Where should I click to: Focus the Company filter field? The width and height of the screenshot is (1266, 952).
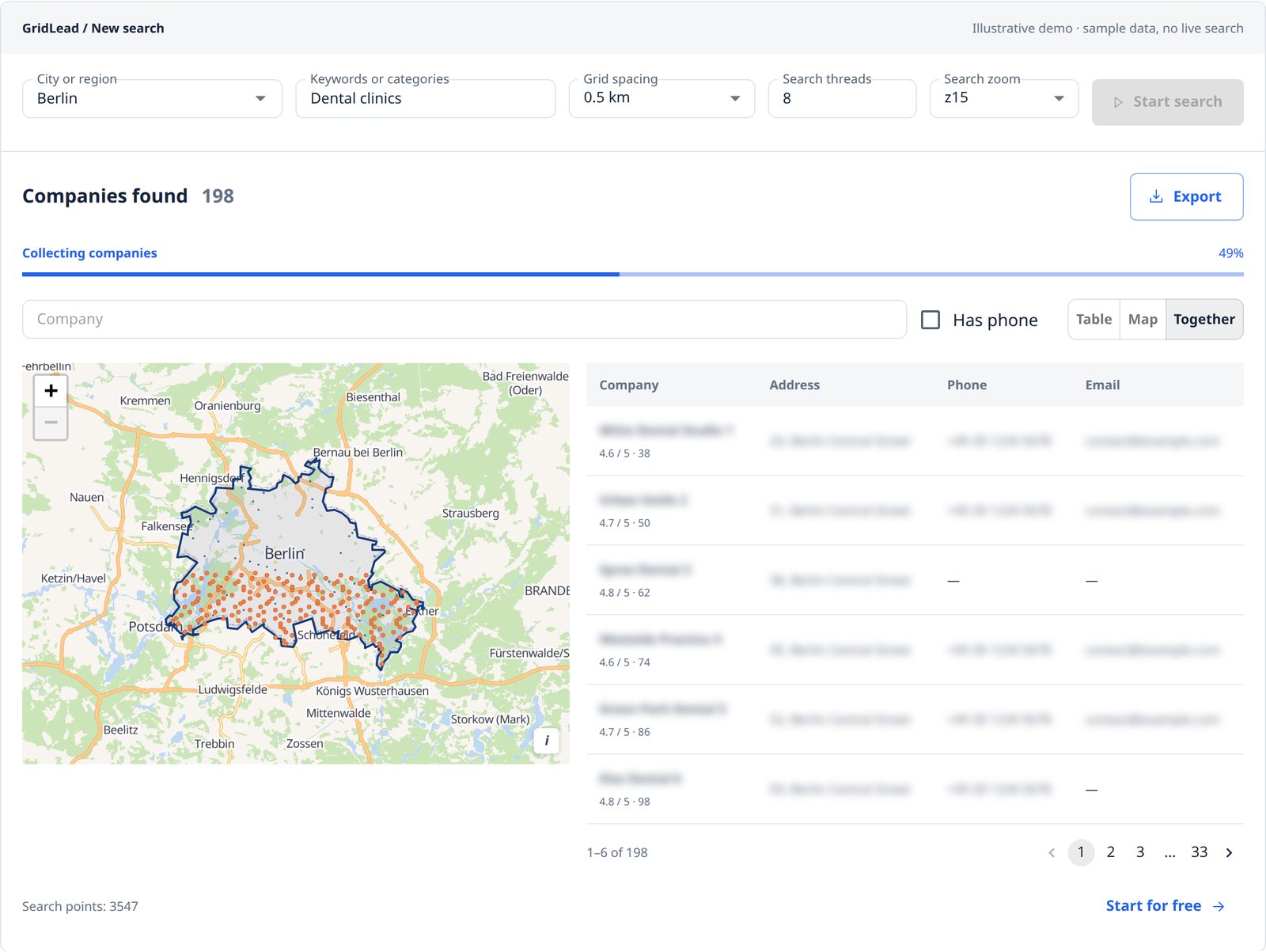click(x=464, y=320)
